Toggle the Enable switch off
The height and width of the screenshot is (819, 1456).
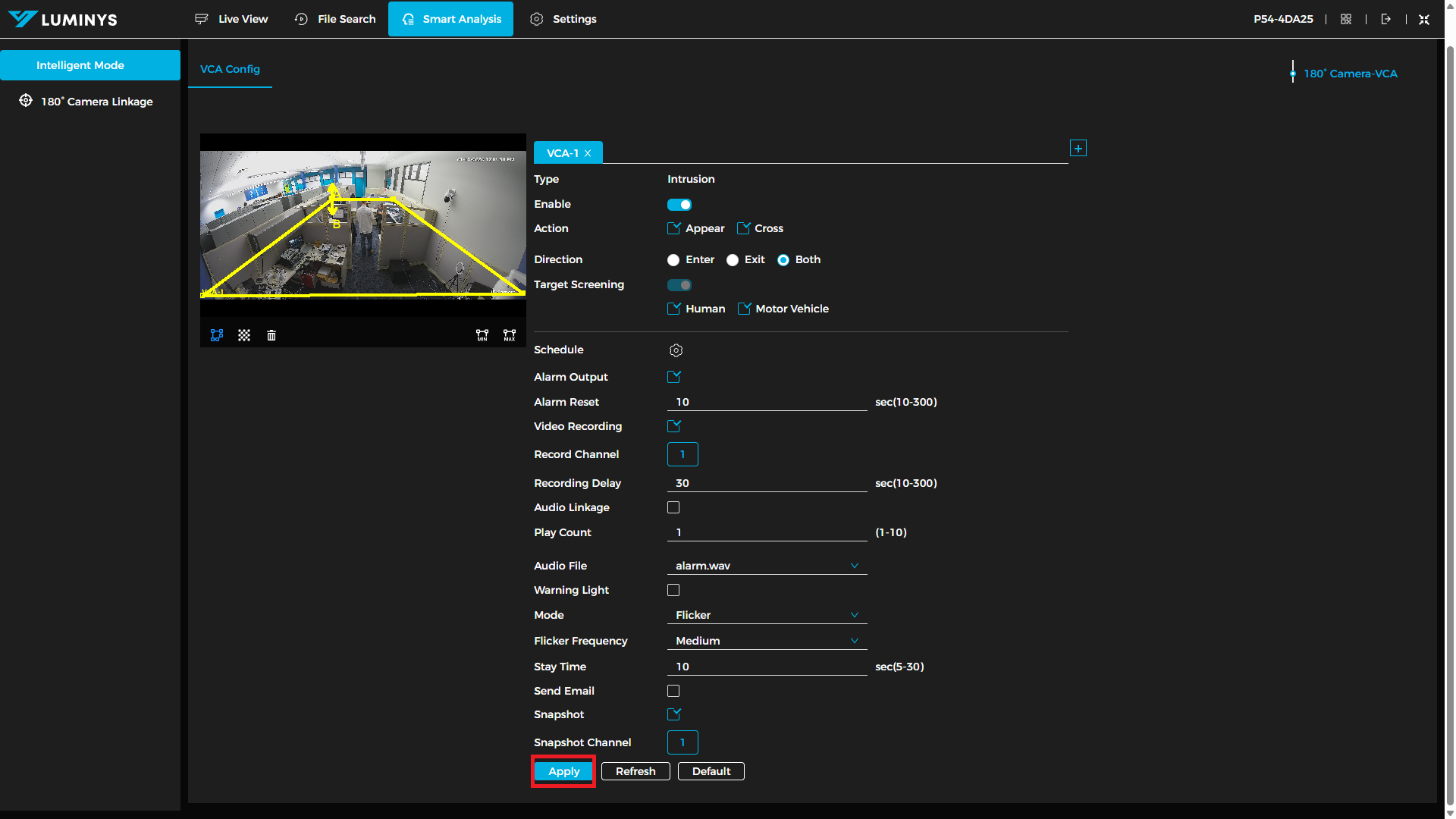[679, 205]
